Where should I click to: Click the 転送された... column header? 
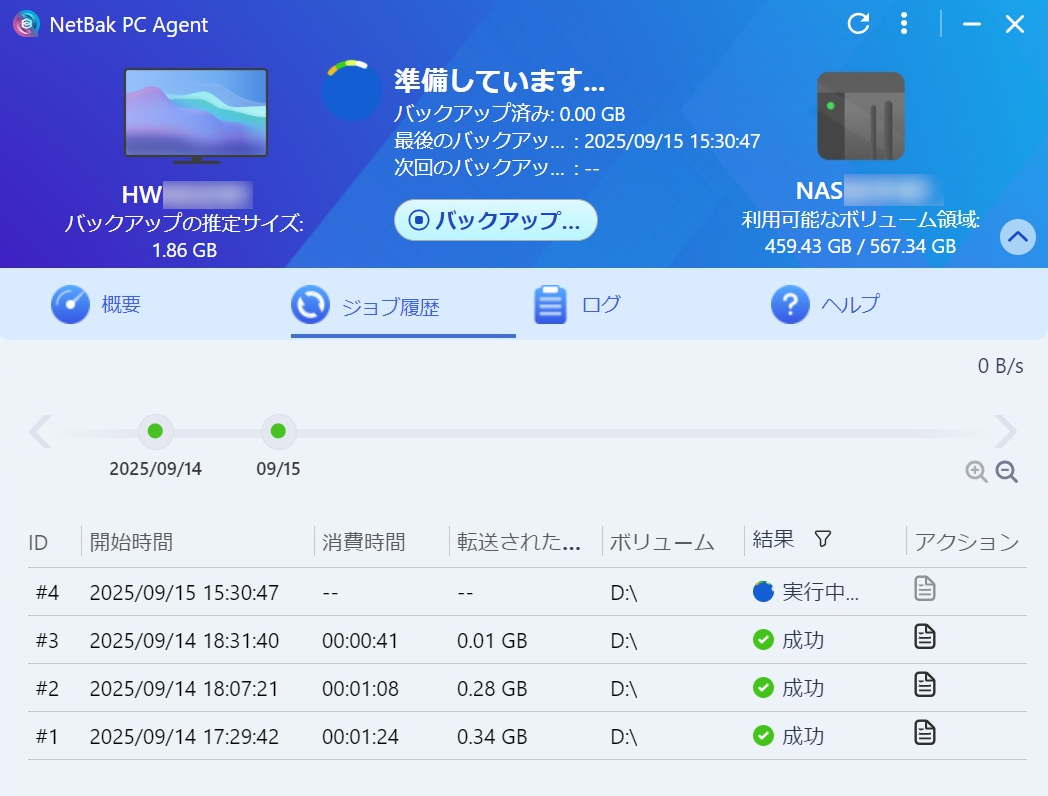coord(519,542)
